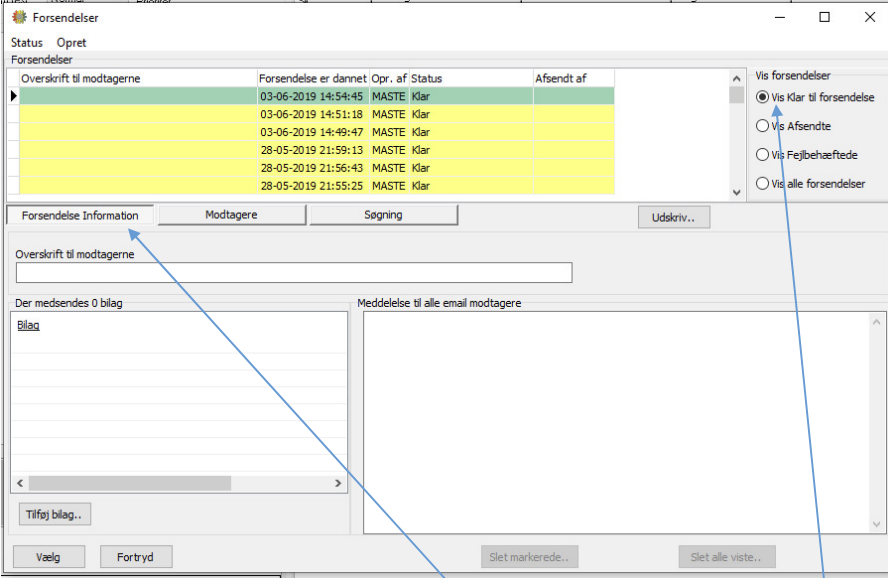
Task: Click the Opr. af column header
Action: click(x=389, y=79)
